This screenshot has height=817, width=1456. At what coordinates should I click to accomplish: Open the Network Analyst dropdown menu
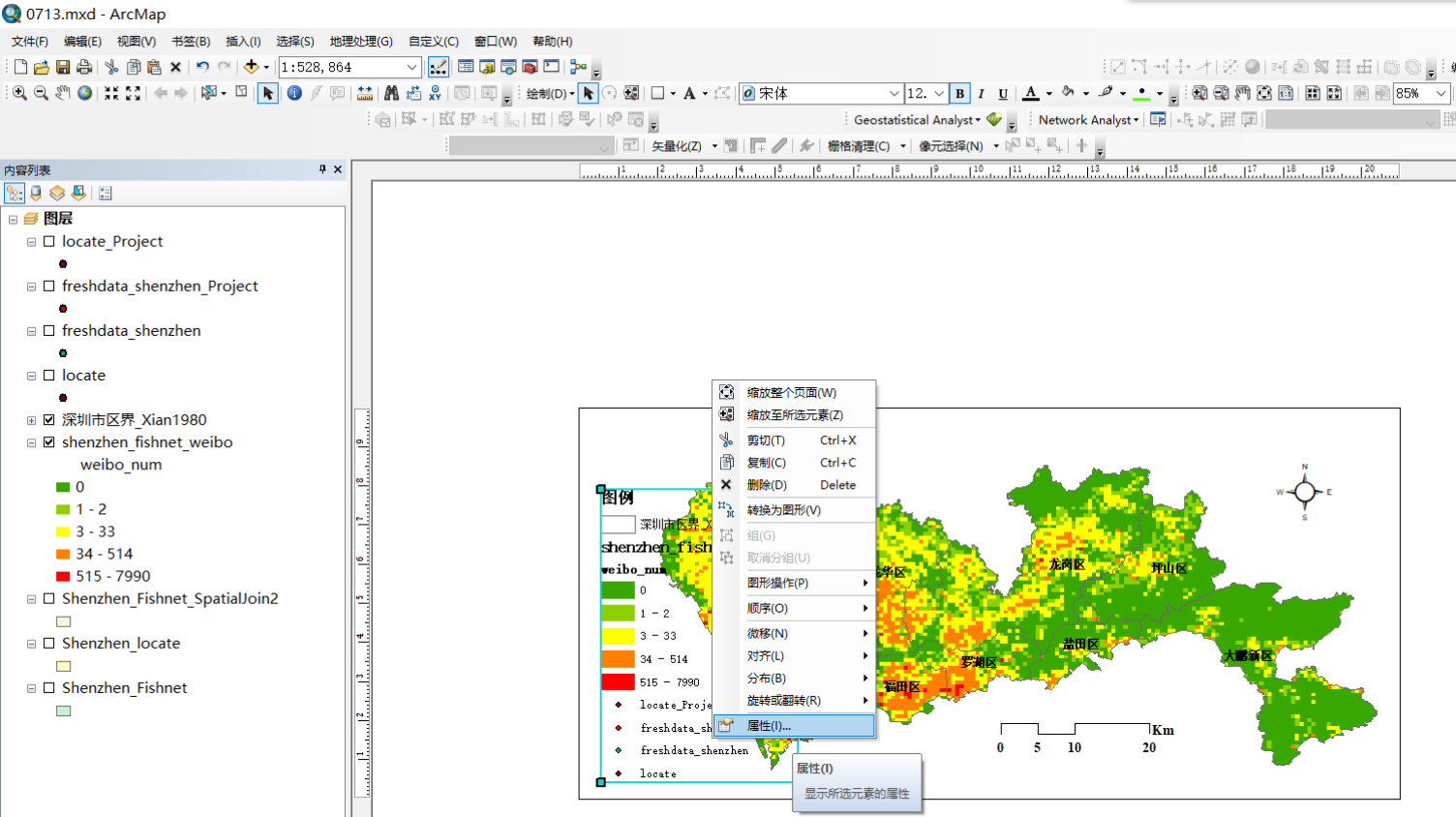(1088, 119)
